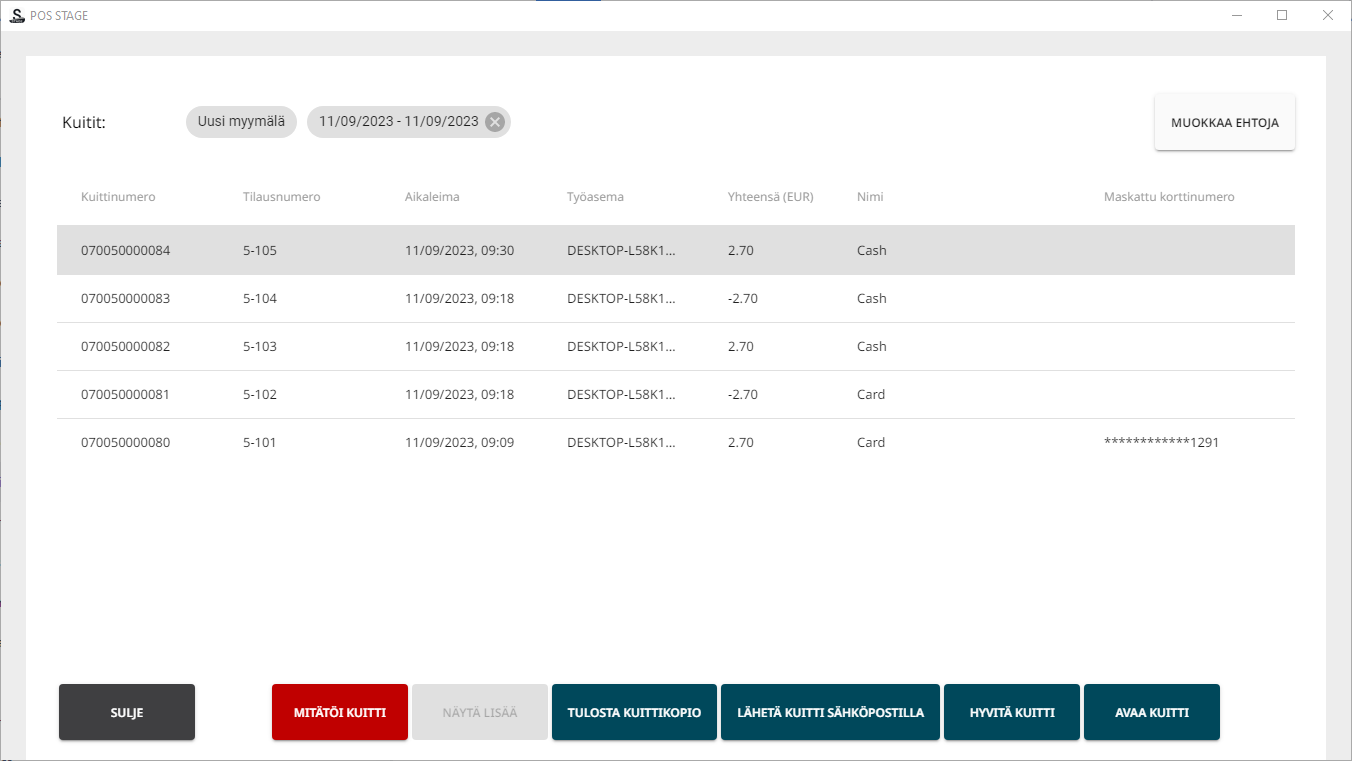This screenshot has width=1352, height=761.
Task: Click the POS STAGE app logo icon
Action: [16, 15]
